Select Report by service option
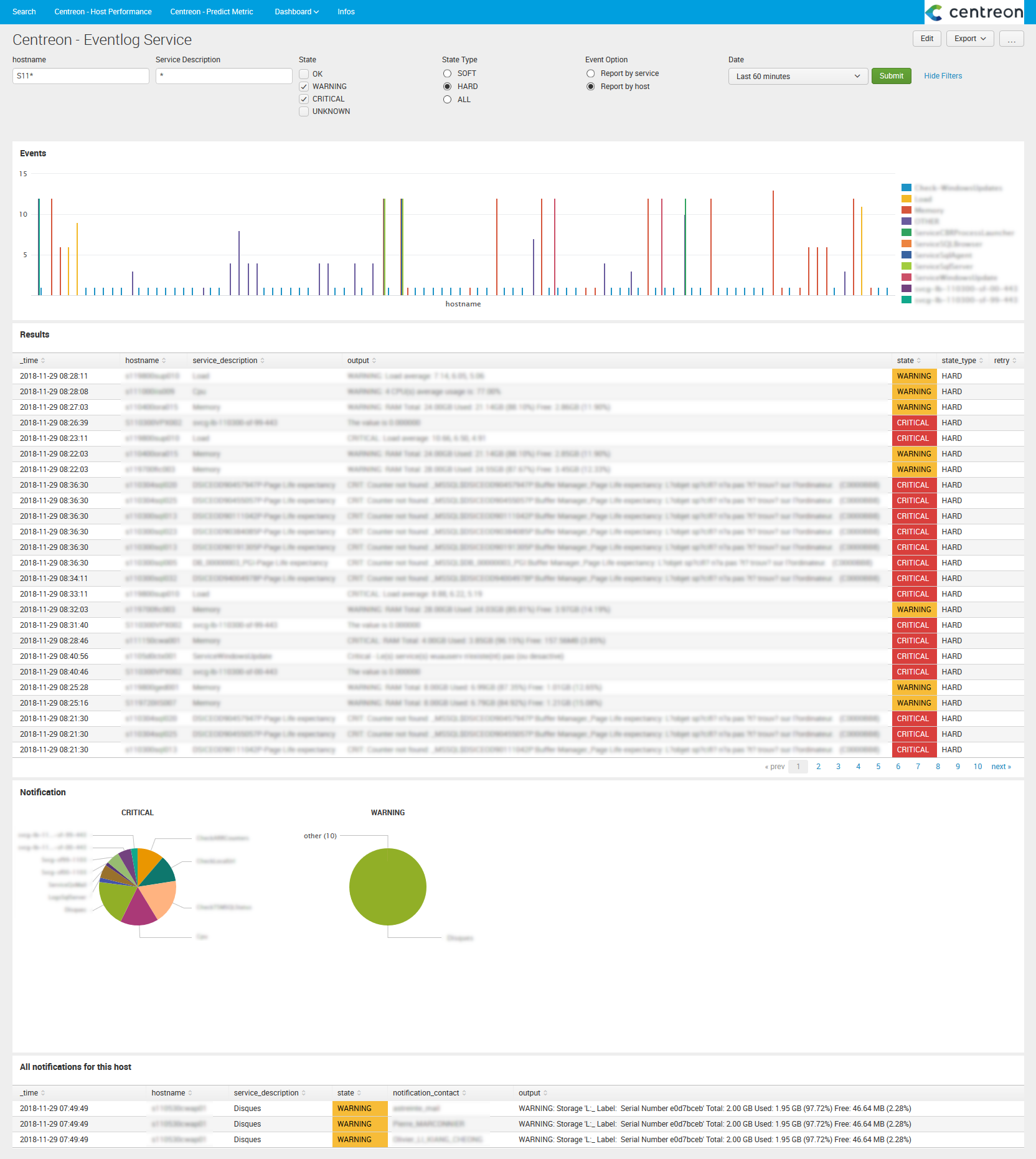The height and width of the screenshot is (1159, 1036). tap(590, 73)
